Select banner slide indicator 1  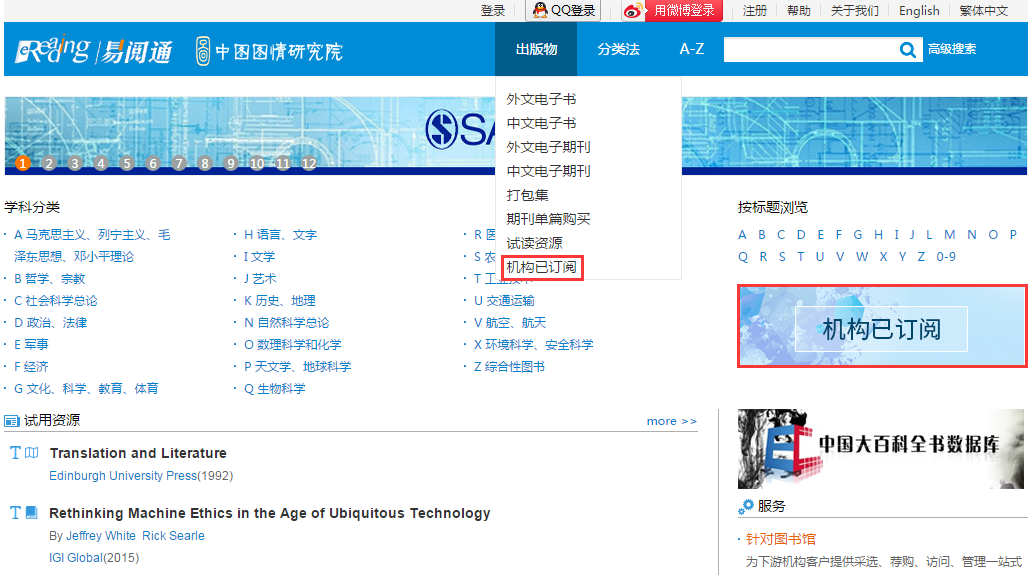point(23,164)
